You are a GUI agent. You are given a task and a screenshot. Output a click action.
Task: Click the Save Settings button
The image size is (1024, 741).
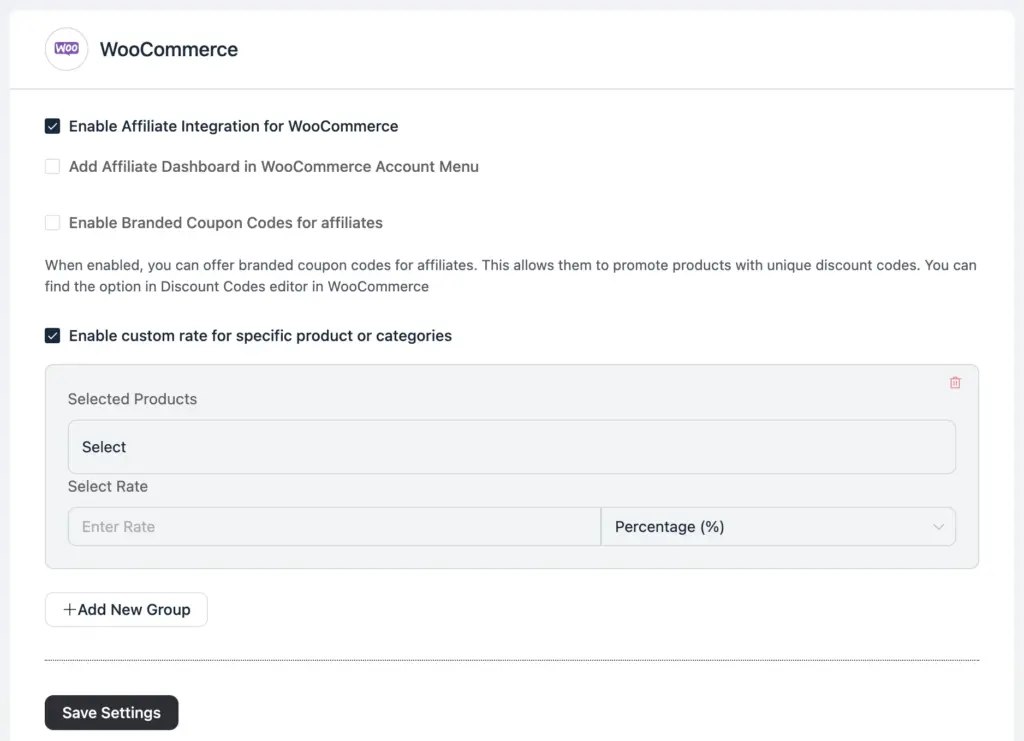[x=112, y=712]
